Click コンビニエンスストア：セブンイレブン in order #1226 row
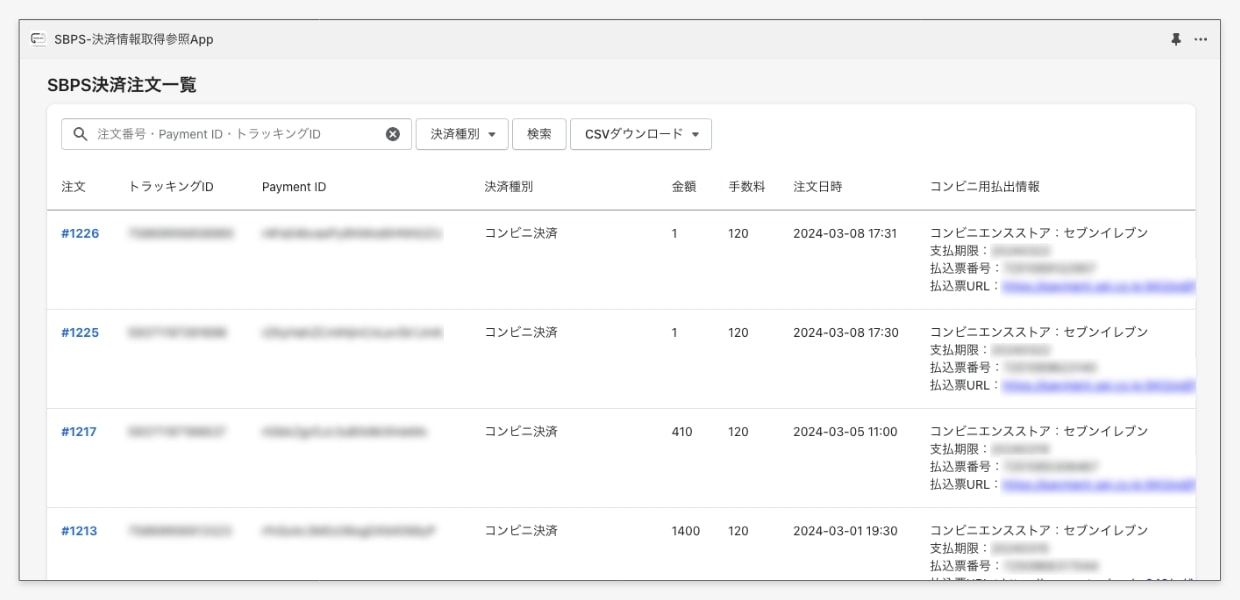1240x600 pixels. coord(1039,233)
